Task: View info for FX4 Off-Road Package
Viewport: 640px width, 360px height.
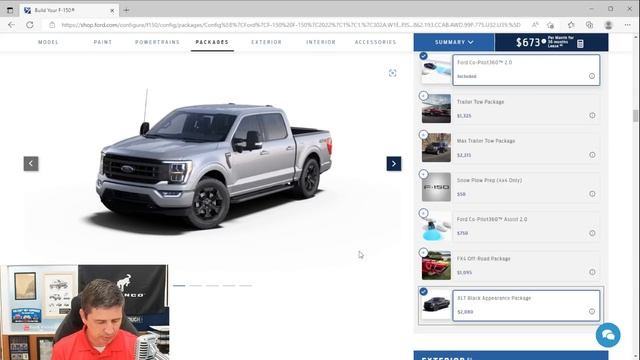Action: pyautogui.click(x=592, y=272)
